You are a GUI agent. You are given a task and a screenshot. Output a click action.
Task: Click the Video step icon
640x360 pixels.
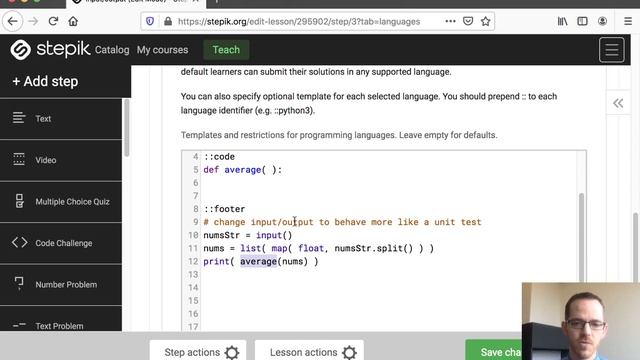tap(19, 159)
